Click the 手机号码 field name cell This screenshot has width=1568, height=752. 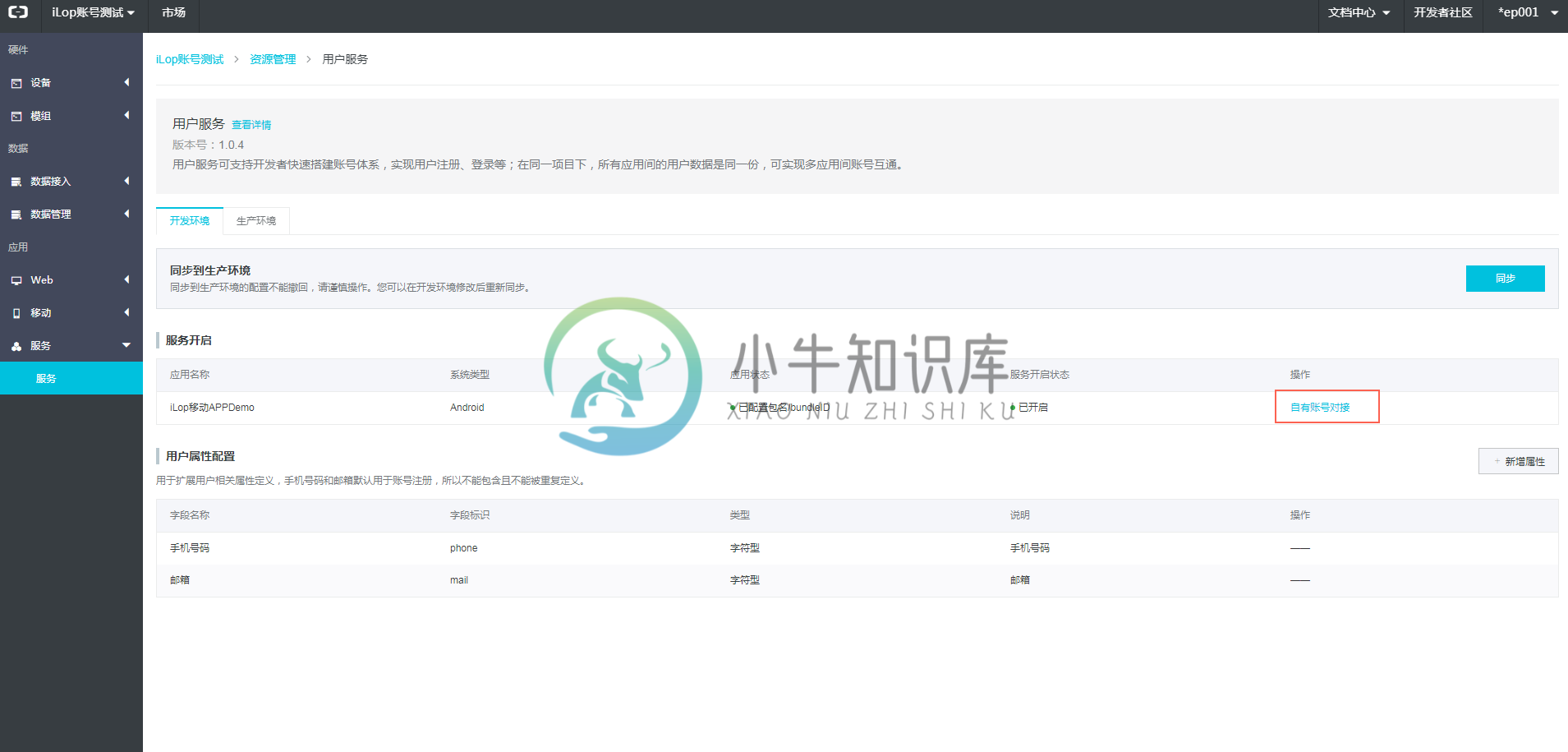pyautogui.click(x=190, y=548)
